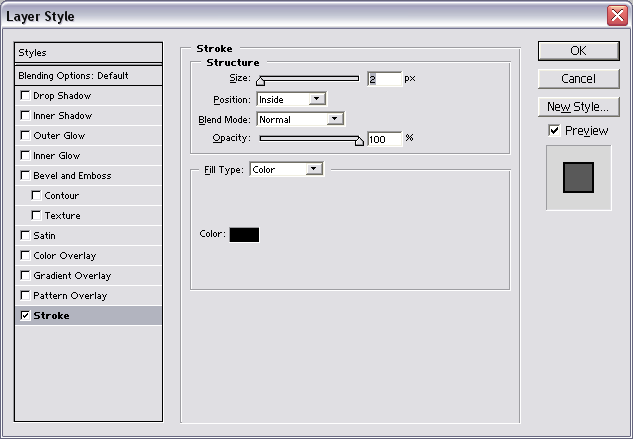Click the style preview thumbnail
633x439 pixels.
pos(579,178)
